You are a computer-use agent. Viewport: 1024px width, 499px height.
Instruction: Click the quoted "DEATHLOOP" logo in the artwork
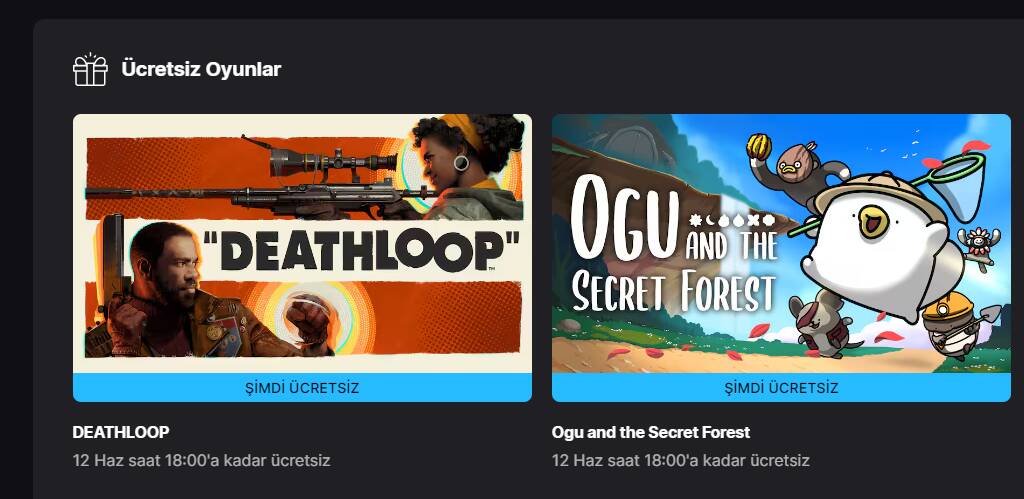coord(361,250)
